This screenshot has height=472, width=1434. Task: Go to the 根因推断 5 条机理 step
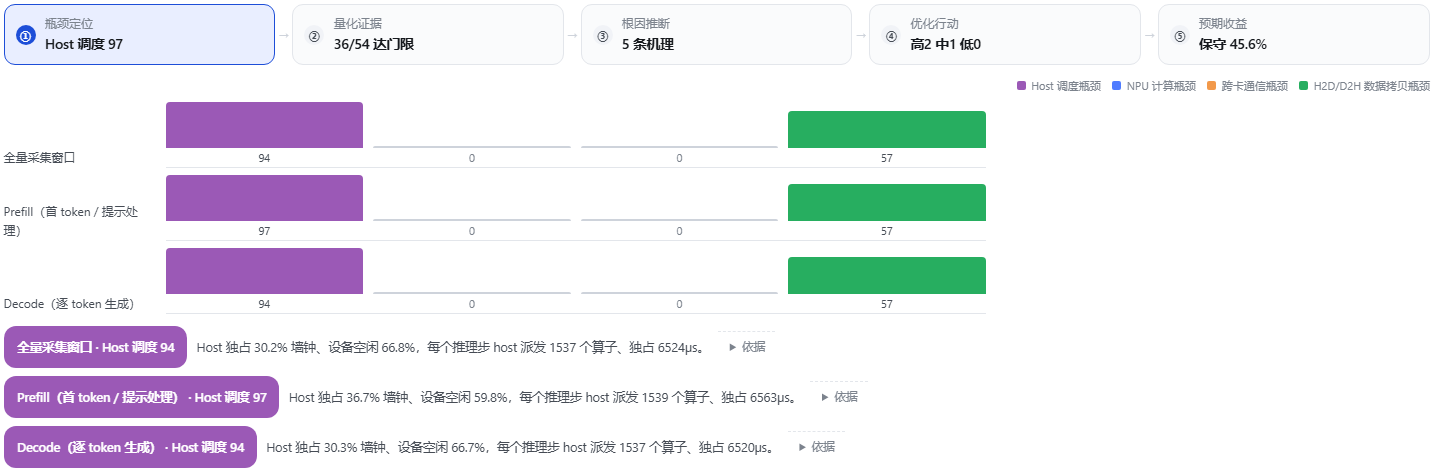point(716,34)
